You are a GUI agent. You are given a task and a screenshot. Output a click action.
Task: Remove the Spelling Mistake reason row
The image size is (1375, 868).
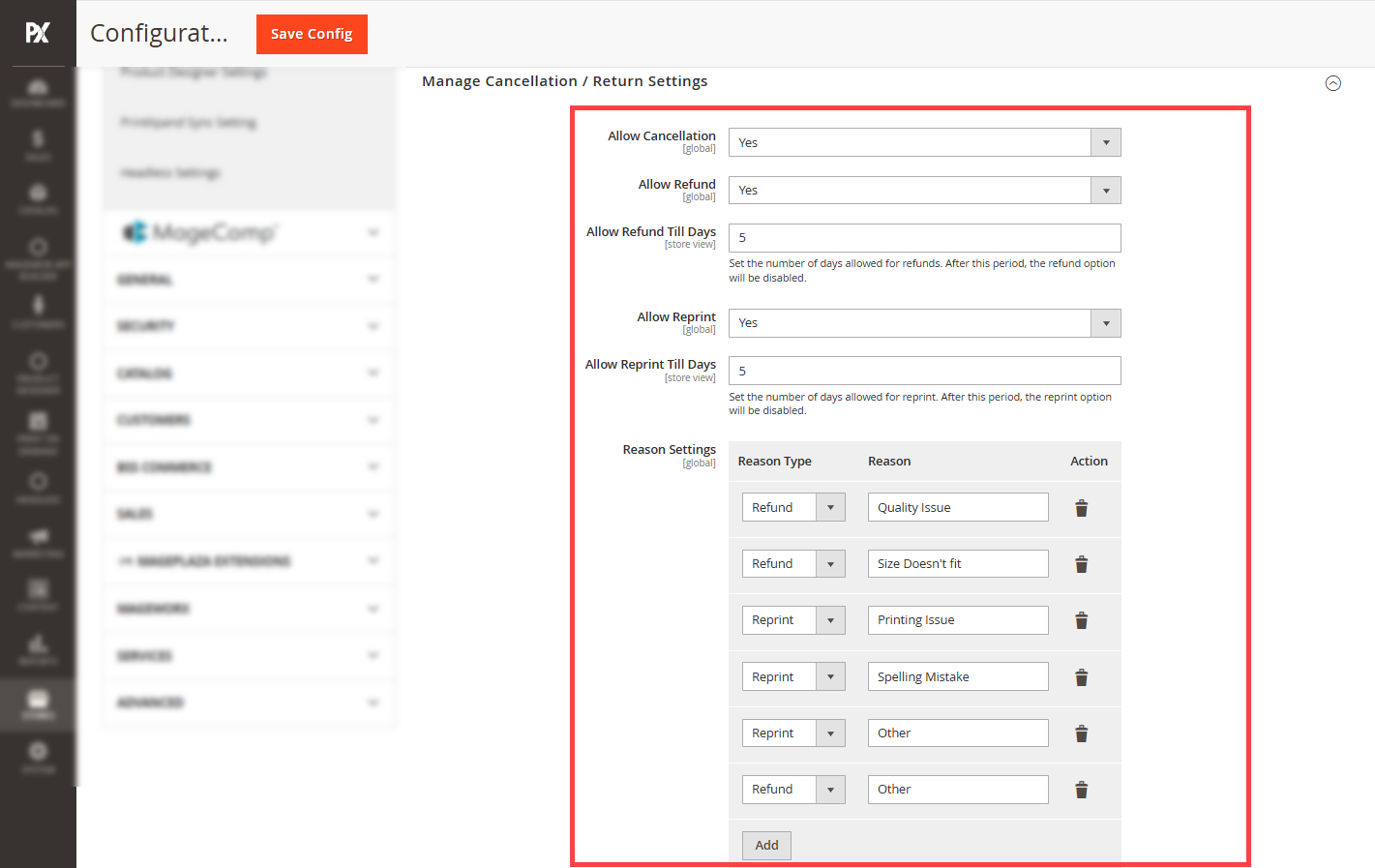click(1081, 677)
